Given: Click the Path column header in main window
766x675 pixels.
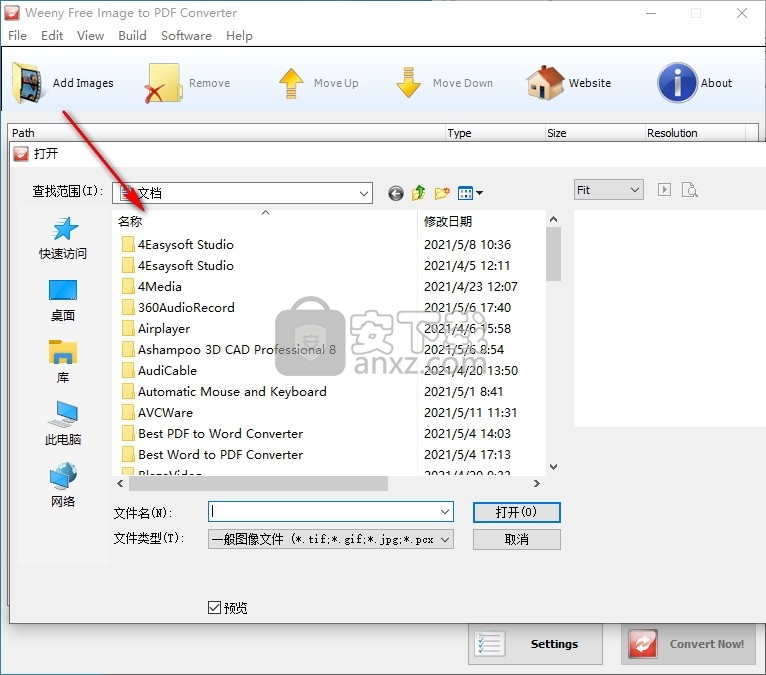Looking at the screenshot, I should [227, 133].
